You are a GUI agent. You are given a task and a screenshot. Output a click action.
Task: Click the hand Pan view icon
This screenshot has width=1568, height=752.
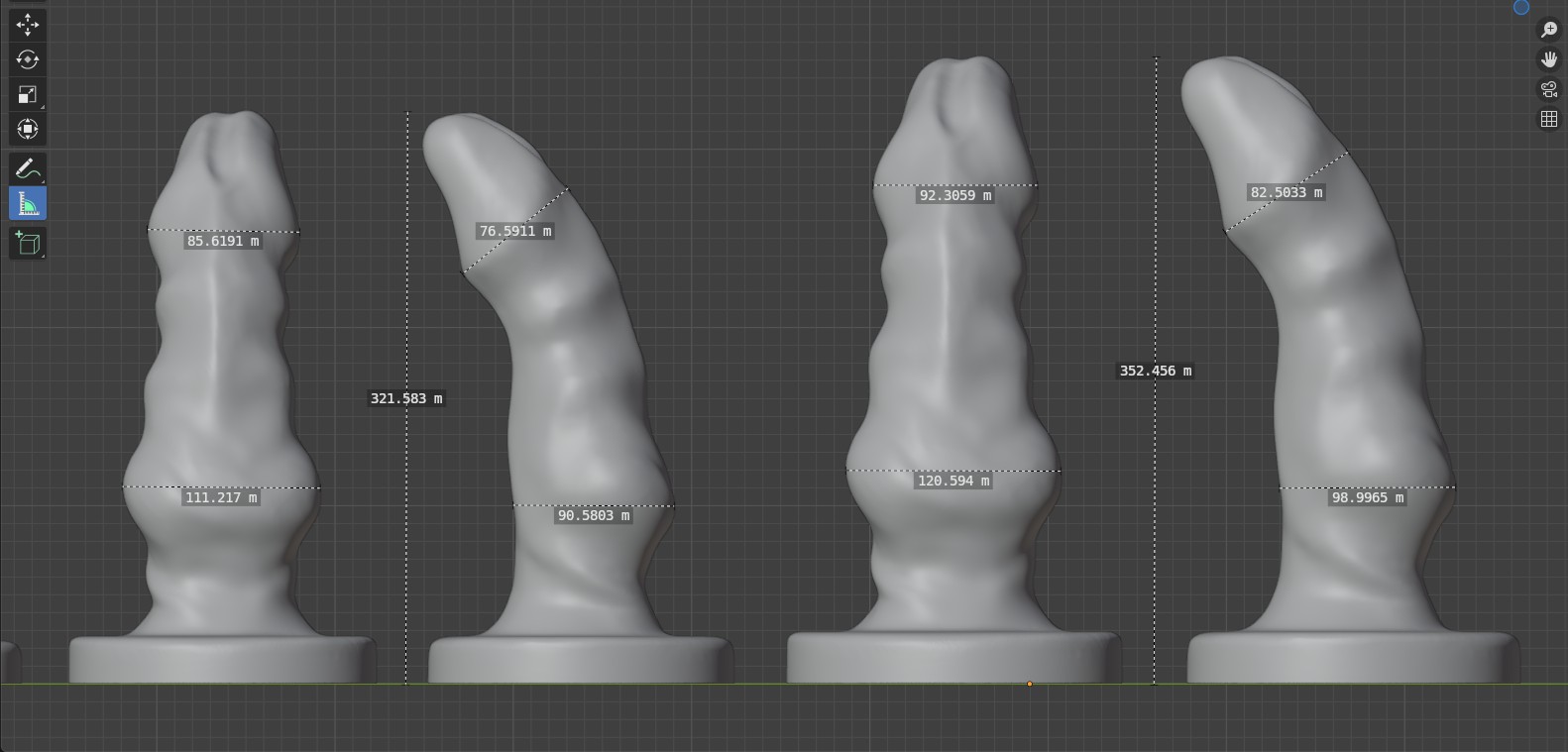click(1549, 59)
